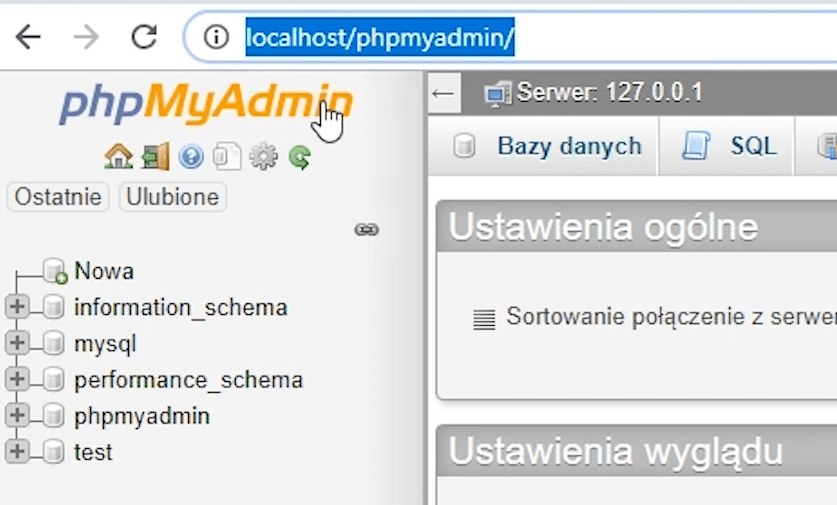Viewport: 837px width, 505px height.
Task: Collapse the navigation panel with the left arrow
Action: click(444, 93)
